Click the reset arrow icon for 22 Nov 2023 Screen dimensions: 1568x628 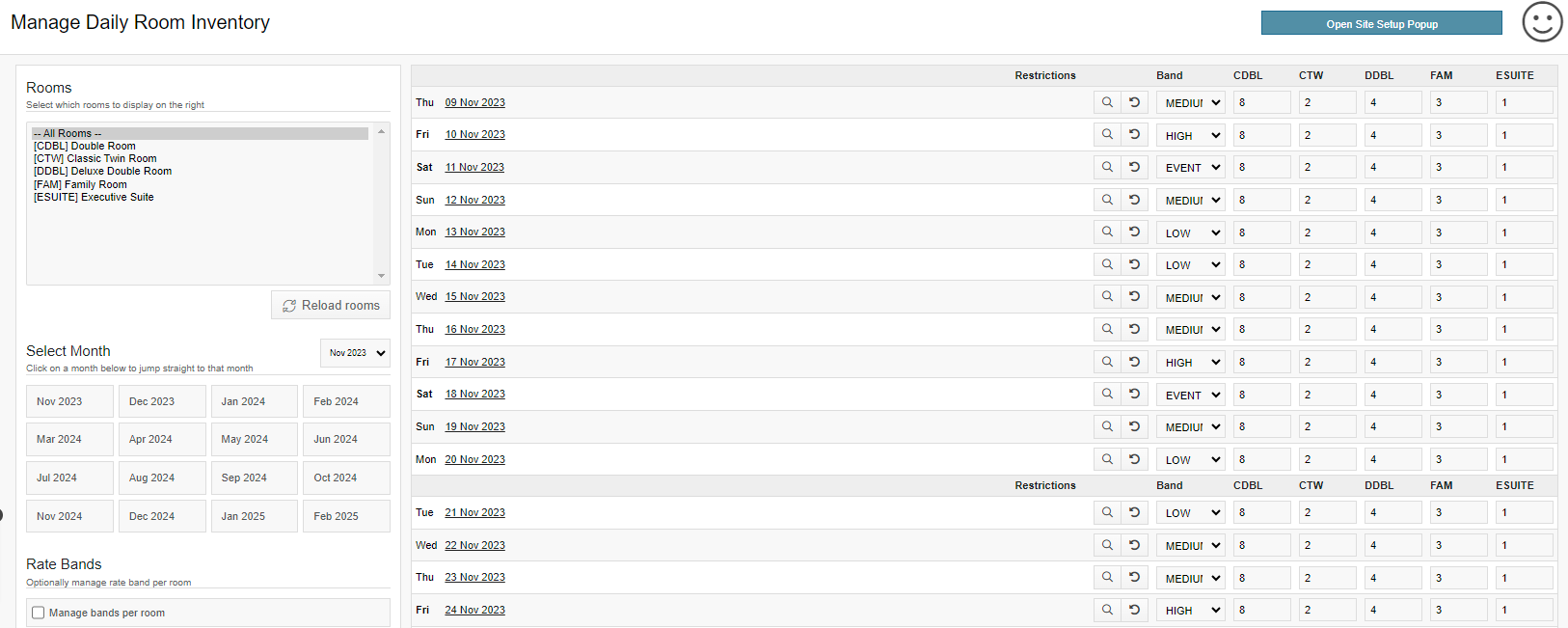1134,545
